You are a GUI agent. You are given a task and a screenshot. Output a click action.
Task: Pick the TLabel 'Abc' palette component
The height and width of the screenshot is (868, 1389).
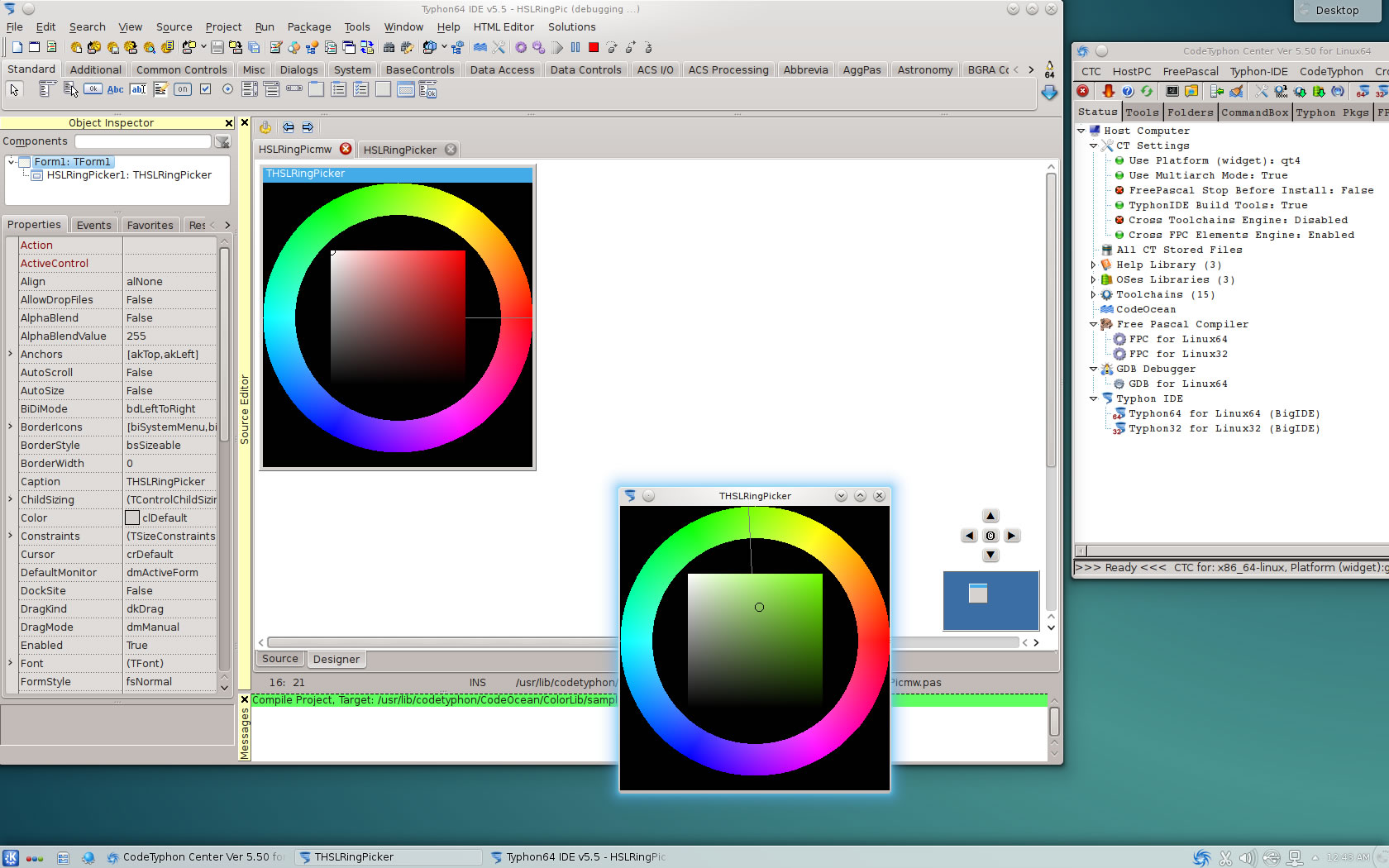[x=116, y=89]
